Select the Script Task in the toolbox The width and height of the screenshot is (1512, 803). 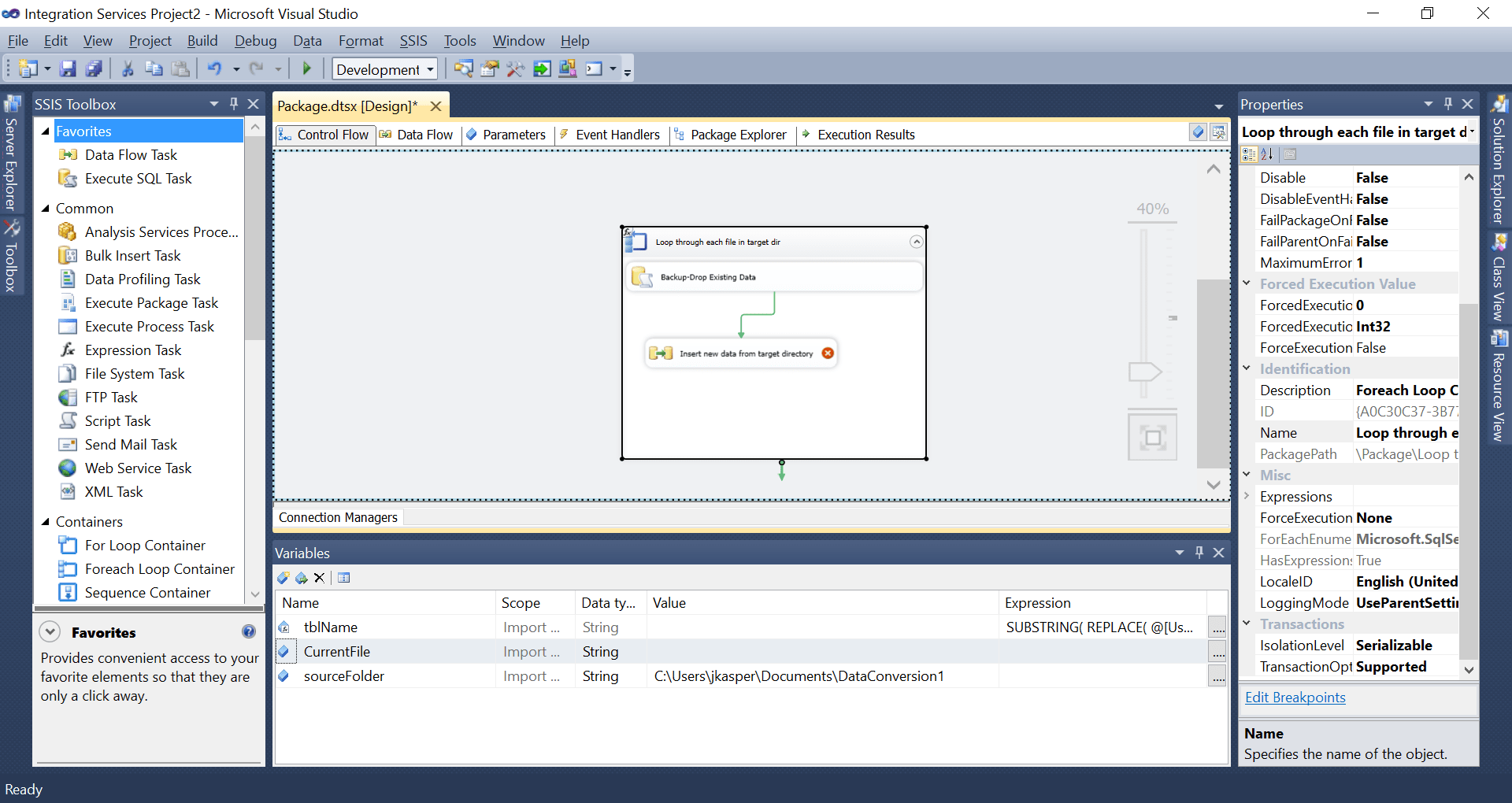[x=117, y=421]
